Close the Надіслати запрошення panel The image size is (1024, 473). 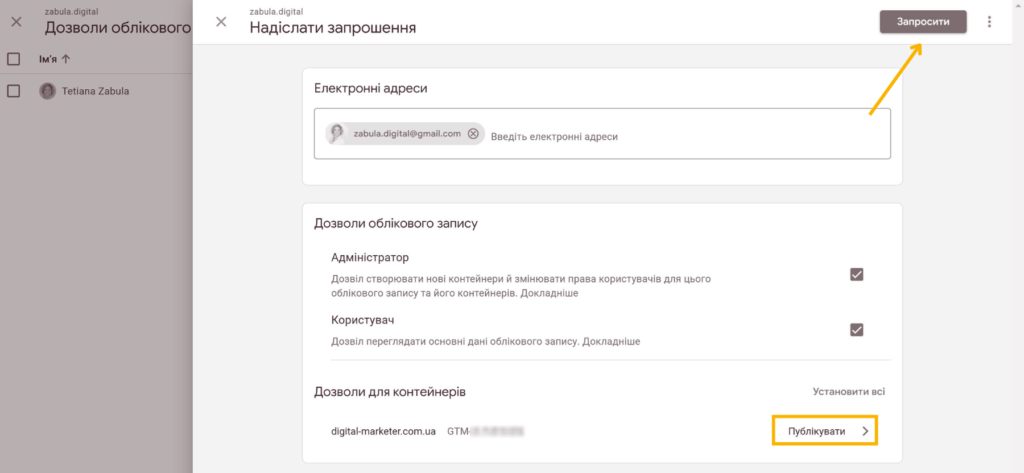tap(221, 22)
